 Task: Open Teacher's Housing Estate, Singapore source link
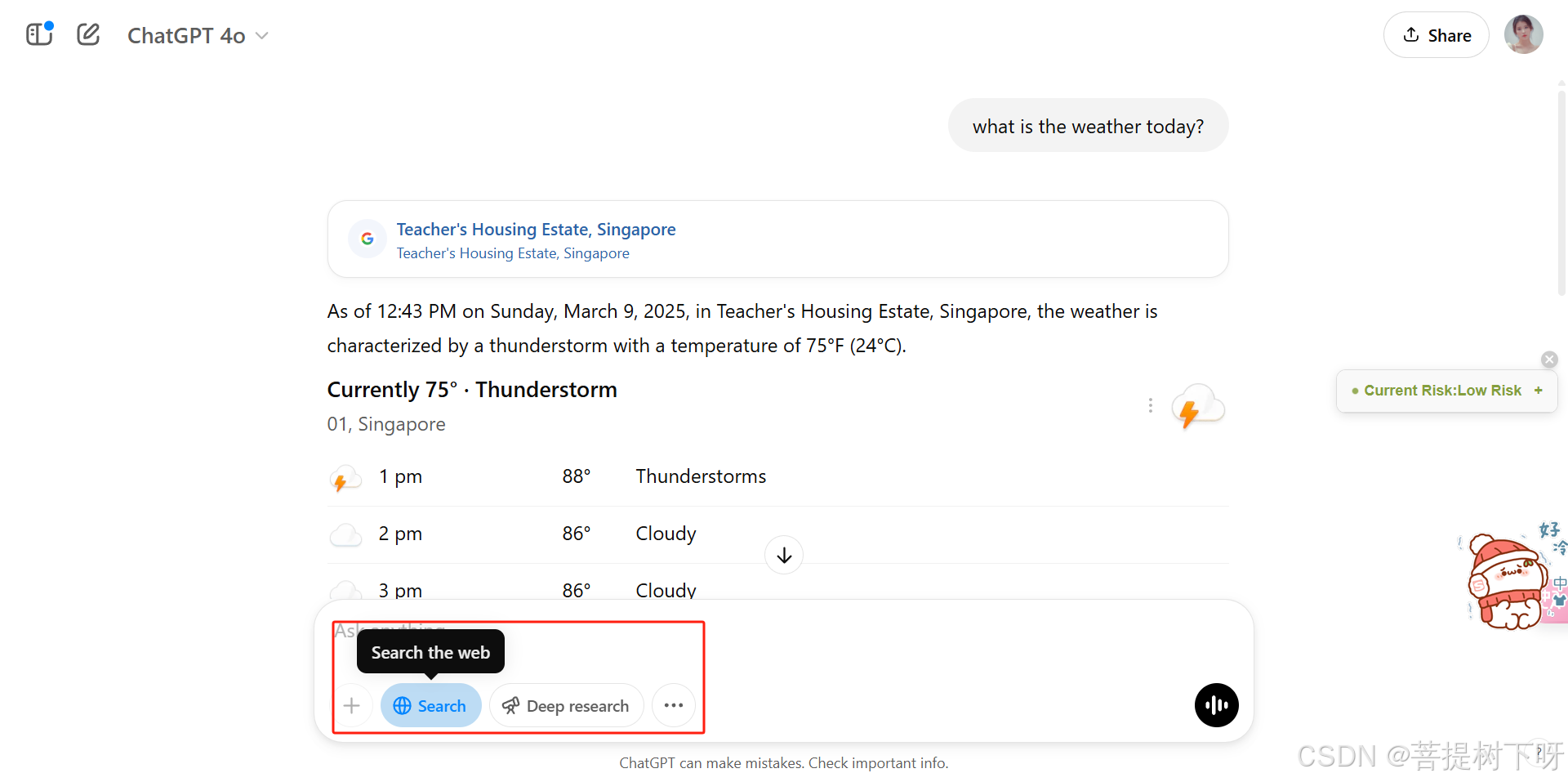[x=536, y=230]
